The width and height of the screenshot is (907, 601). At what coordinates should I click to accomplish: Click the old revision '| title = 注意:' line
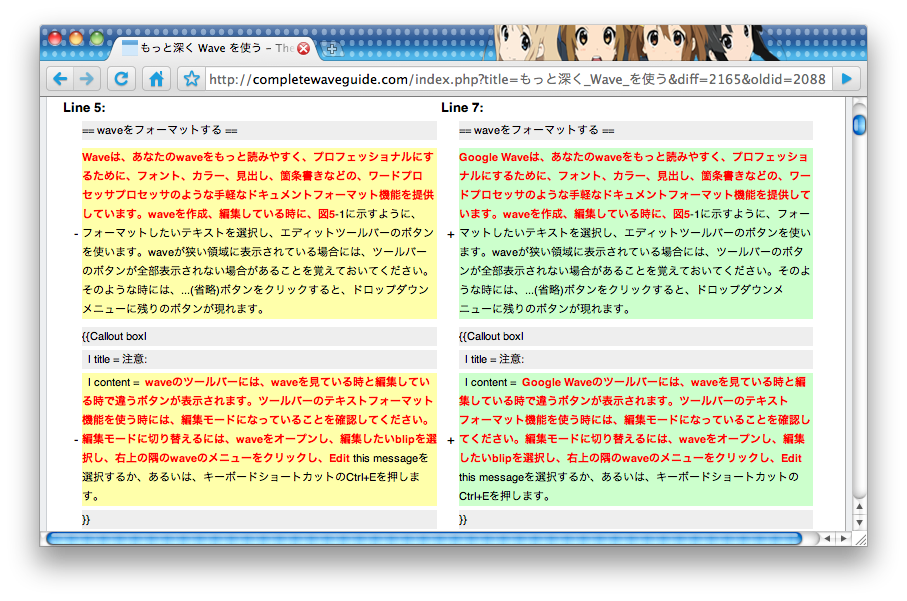pyautogui.click(x=259, y=359)
